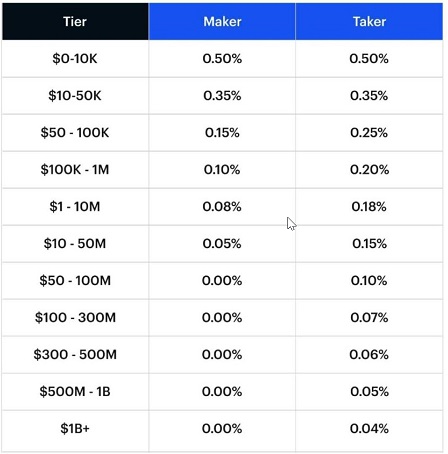Click the $100 - 300M tier label
Image resolution: width=448 pixels, height=454 pixels.
75,318
